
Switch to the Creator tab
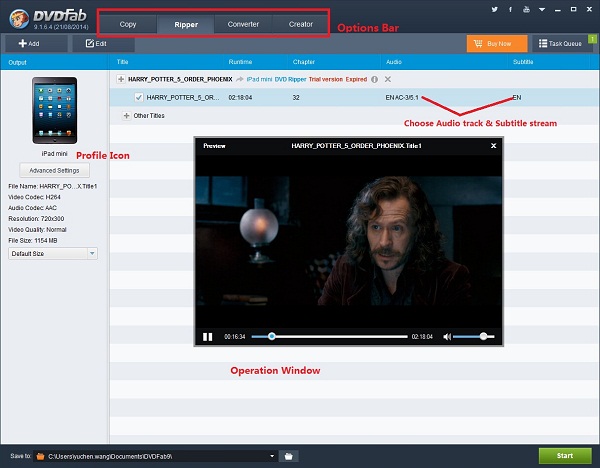click(x=301, y=24)
